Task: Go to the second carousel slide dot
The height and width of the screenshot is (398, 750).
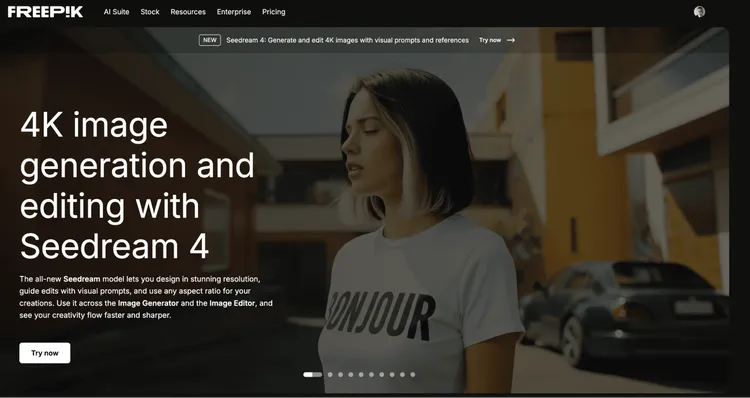Action: point(330,375)
